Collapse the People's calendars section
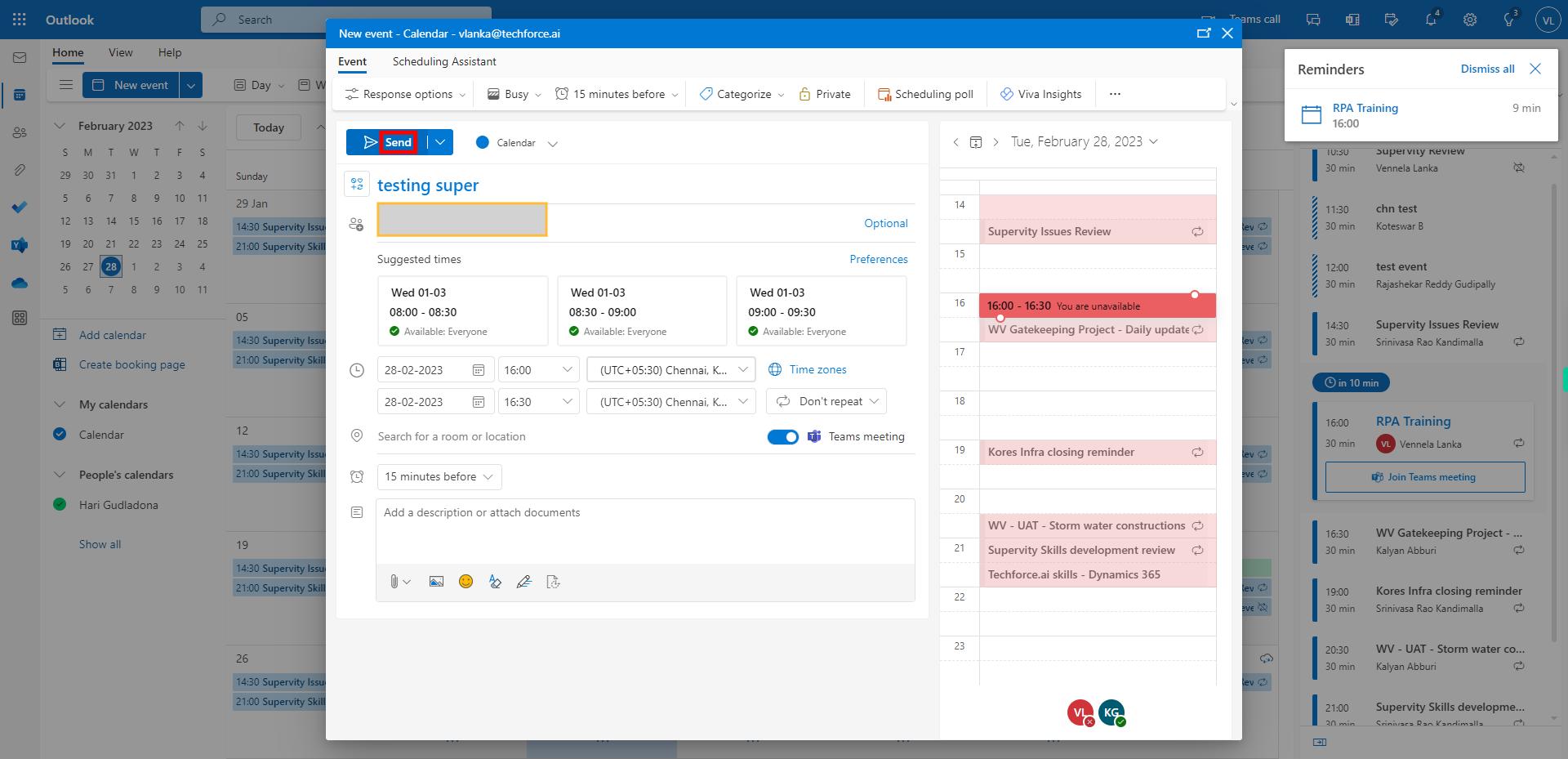The image size is (1568, 759). pos(60,475)
